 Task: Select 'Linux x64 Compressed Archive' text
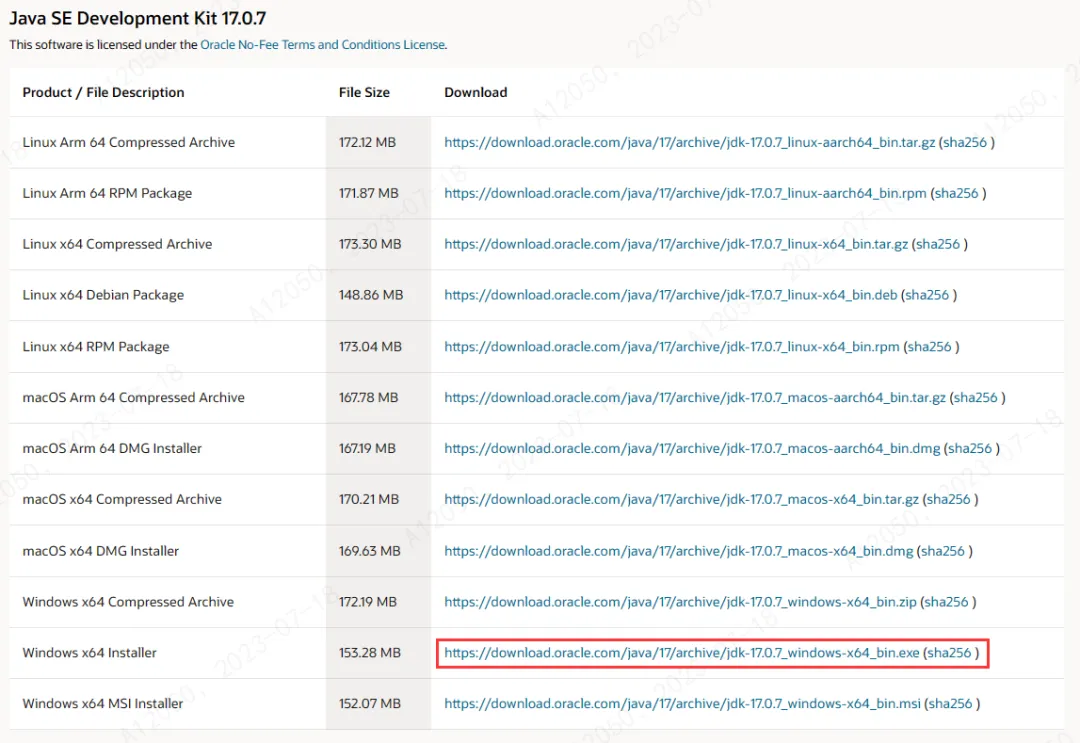point(117,244)
